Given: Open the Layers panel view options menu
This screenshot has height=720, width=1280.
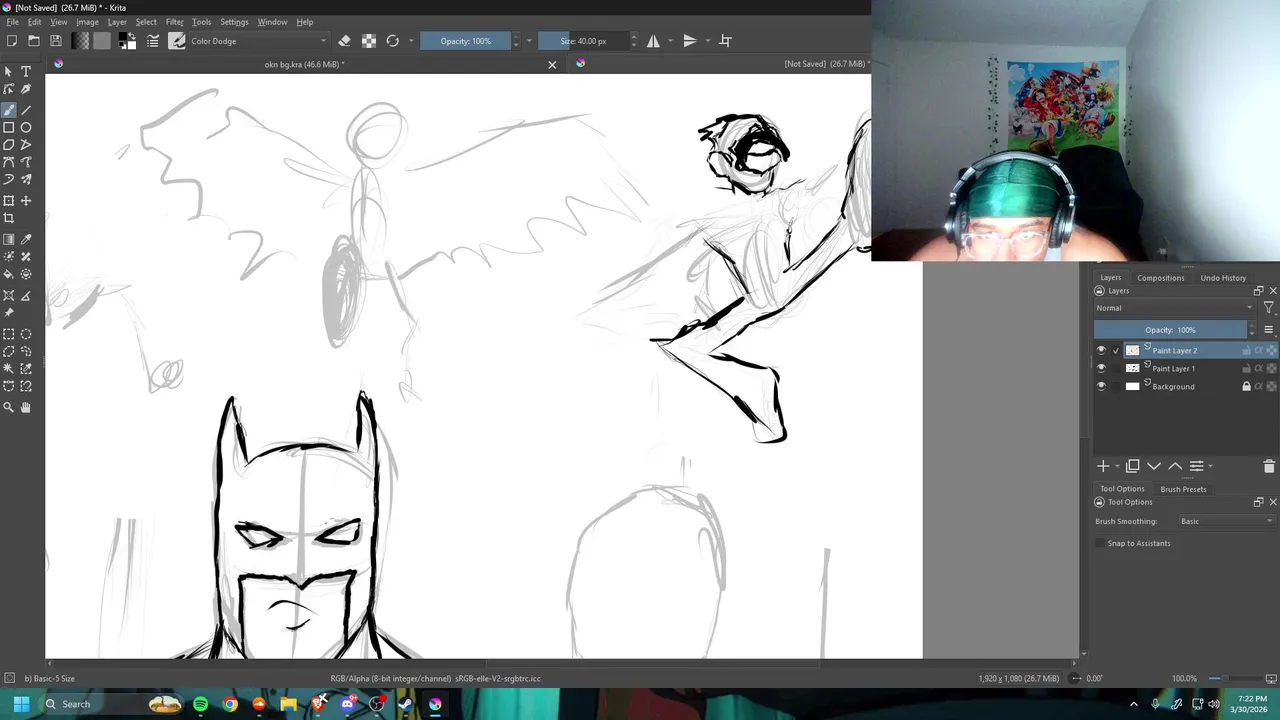Looking at the screenshot, I should click(1269, 330).
